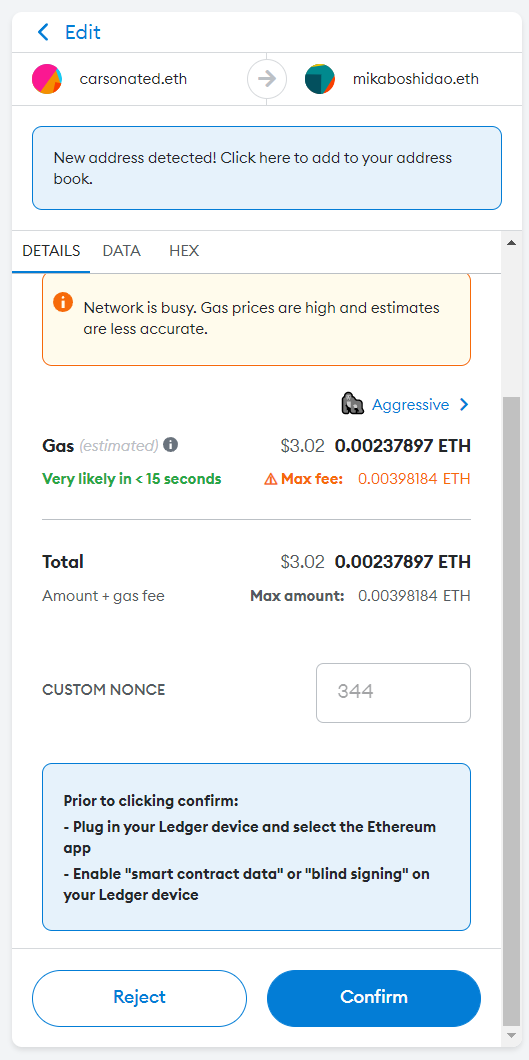Open the Aggressive gas fee options
The image size is (529, 1060).
tap(410, 404)
